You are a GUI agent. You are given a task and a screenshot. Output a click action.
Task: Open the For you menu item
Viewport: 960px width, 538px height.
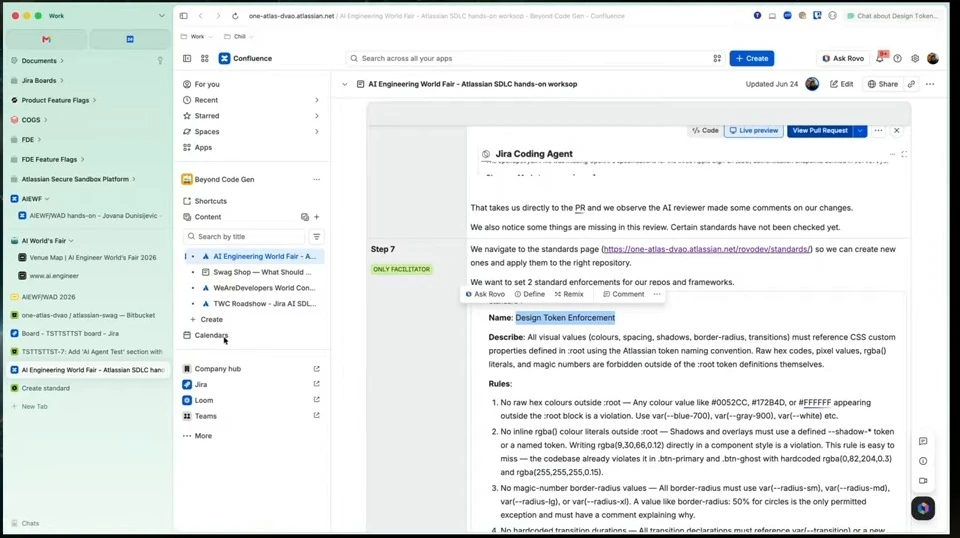(x=207, y=84)
